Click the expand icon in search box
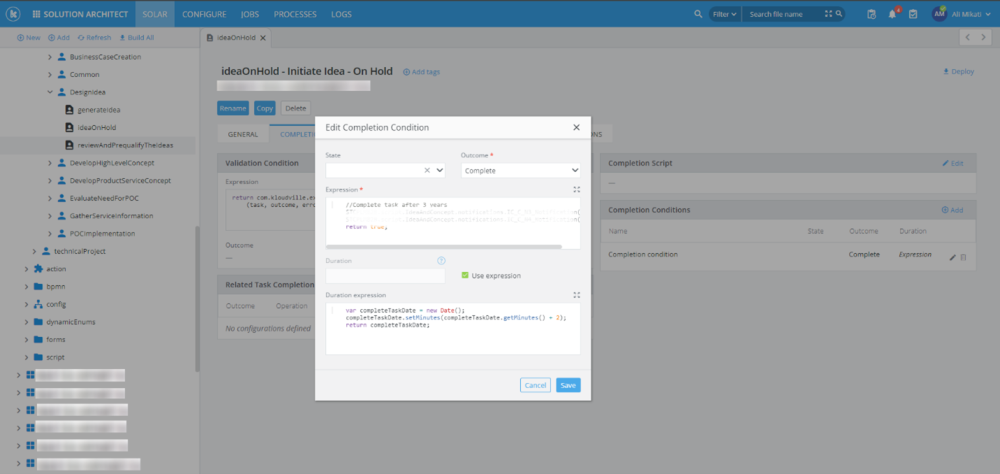 click(828, 13)
